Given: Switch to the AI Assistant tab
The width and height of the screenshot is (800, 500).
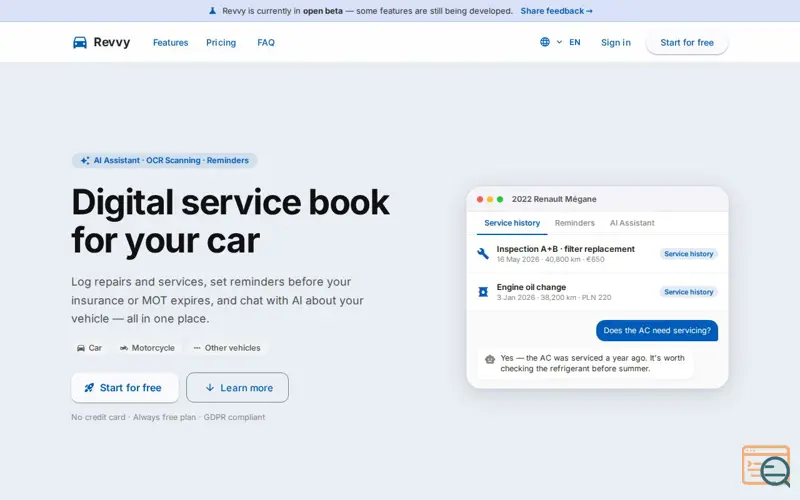Looking at the screenshot, I should tap(632, 223).
